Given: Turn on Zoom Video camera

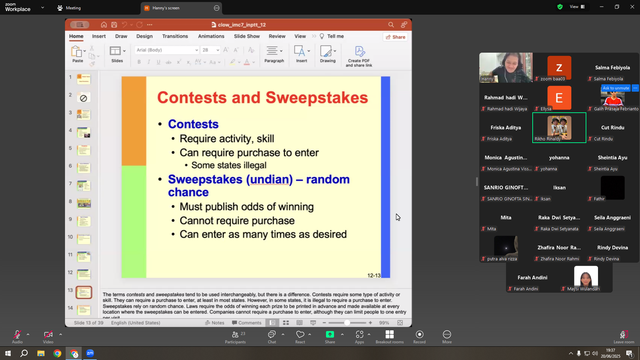Looking at the screenshot, I should point(48,334).
